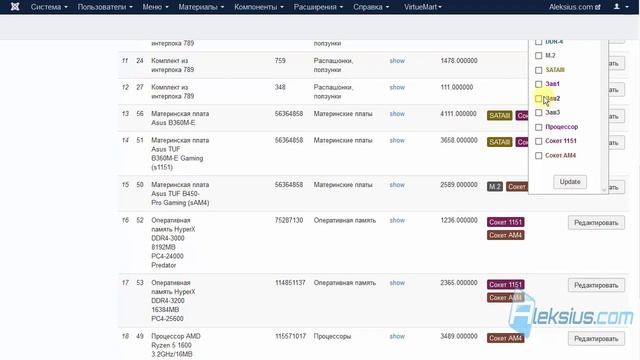Image resolution: width=640 pixels, height=360 pixels.
Task: Click SKU value 114851137
Action: click(x=290, y=283)
